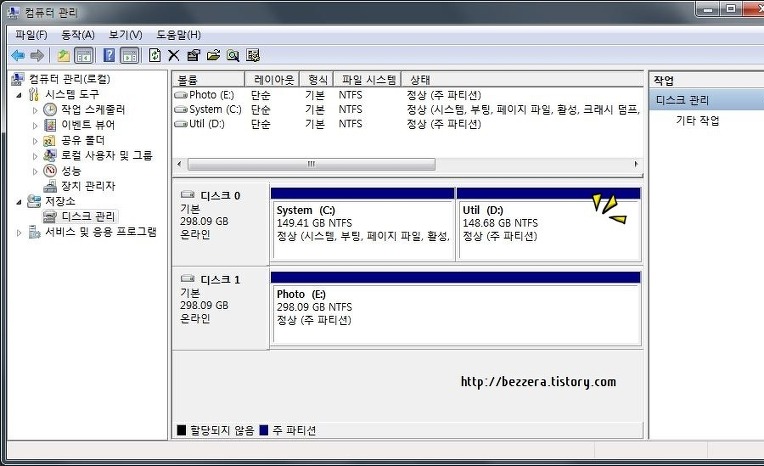Select 이벤트 뷰어 icon in tree
764x466 pixels.
pos(50,125)
